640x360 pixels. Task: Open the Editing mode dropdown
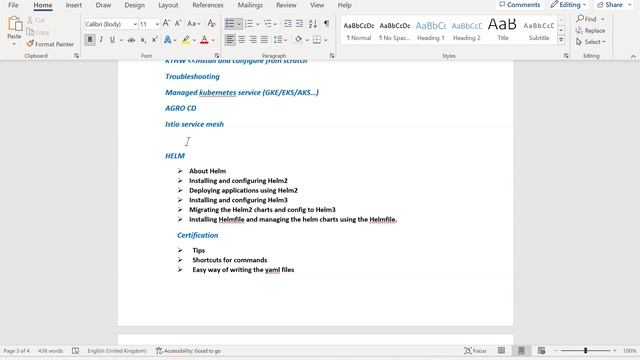(568, 5)
